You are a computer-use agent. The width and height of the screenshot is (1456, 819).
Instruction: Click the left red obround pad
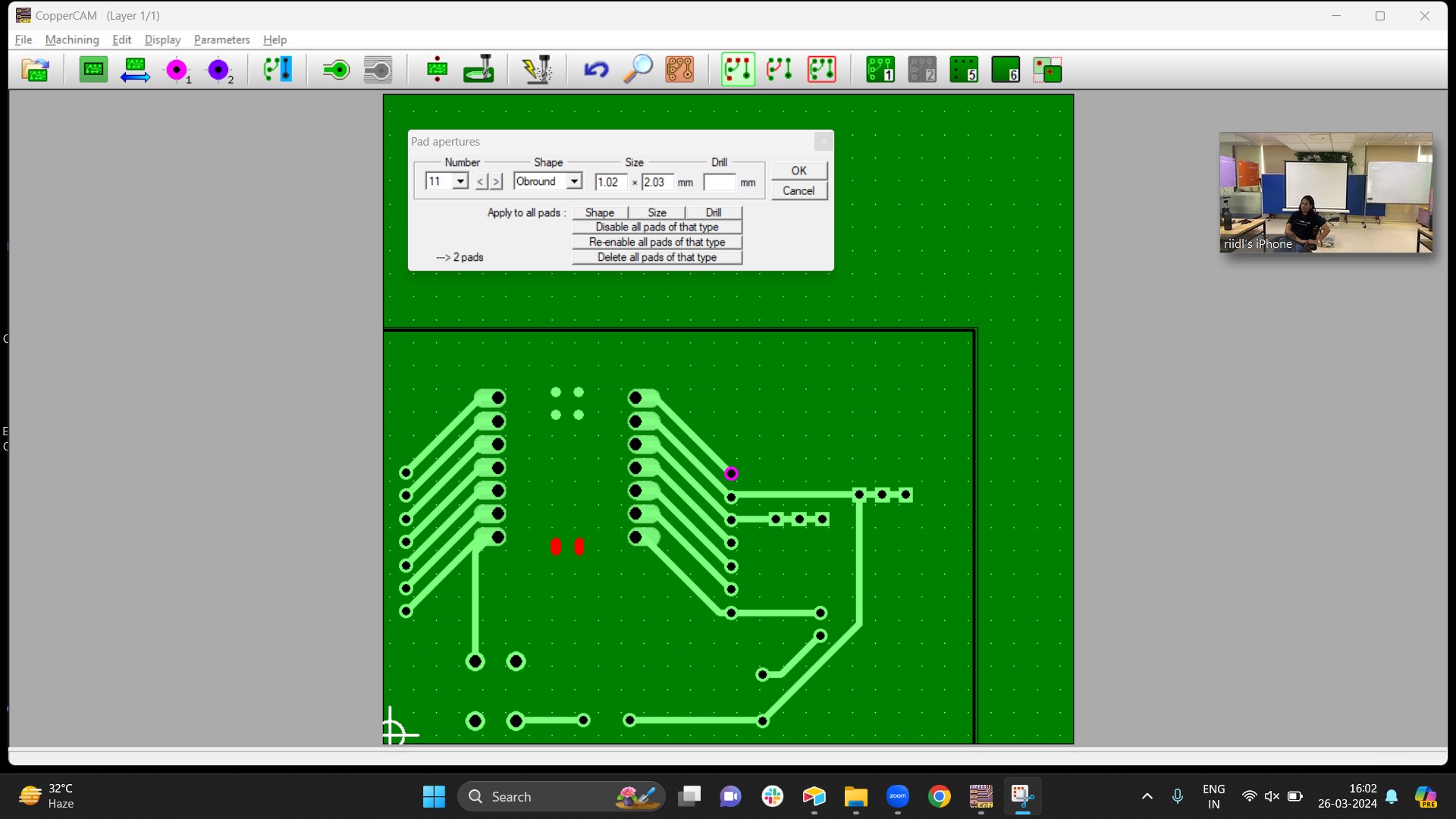tap(556, 546)
